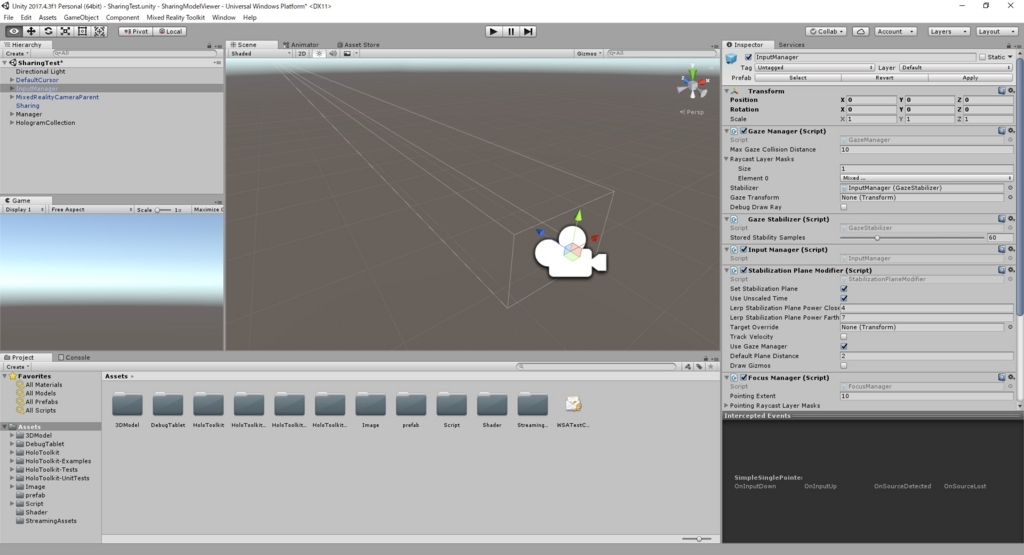Open the Mixed Reality Toolkit menu
Screen dimensions: 1024x555
point(175,18)
